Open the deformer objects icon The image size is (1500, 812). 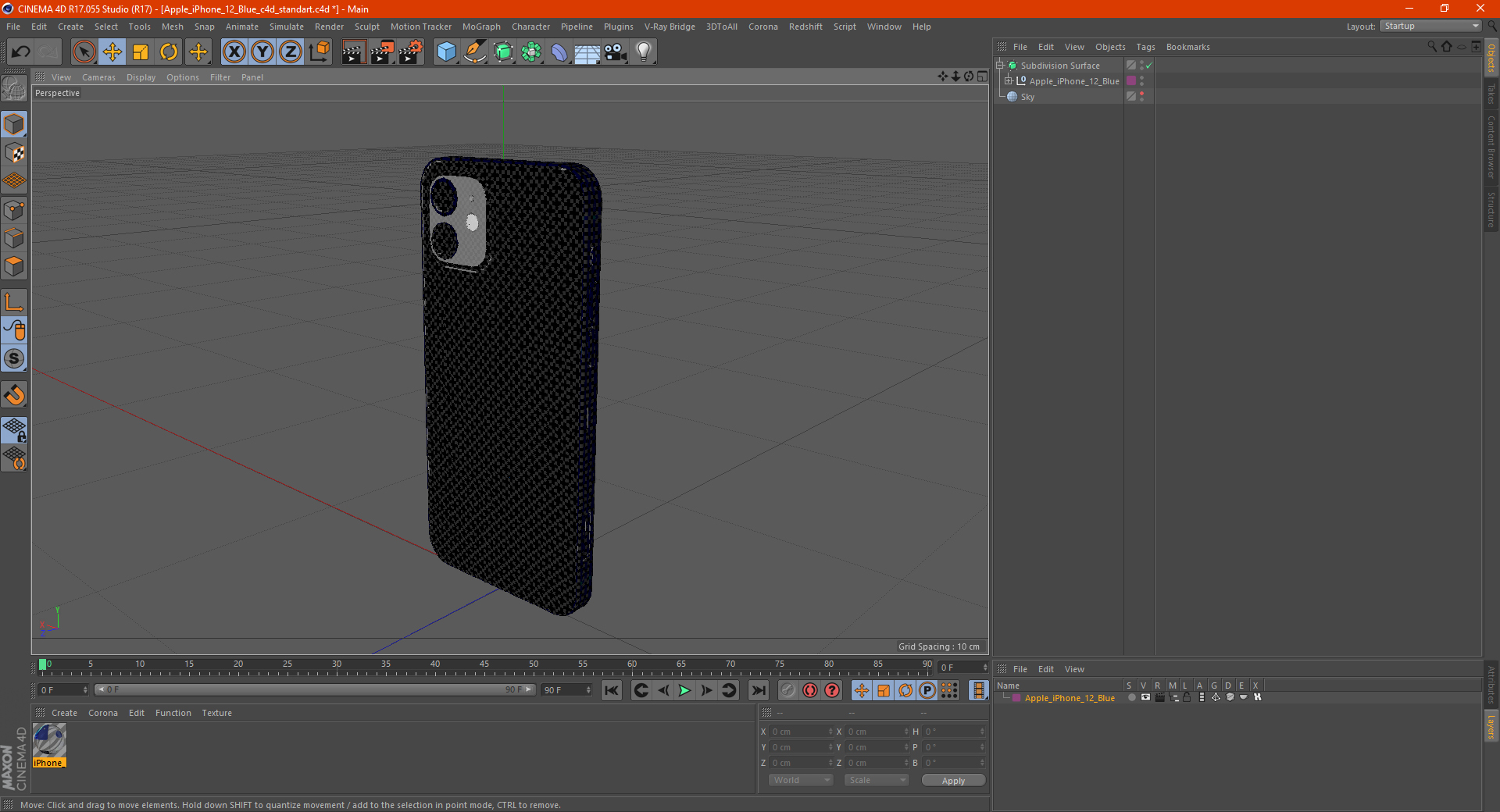click(x=559, y=52)
